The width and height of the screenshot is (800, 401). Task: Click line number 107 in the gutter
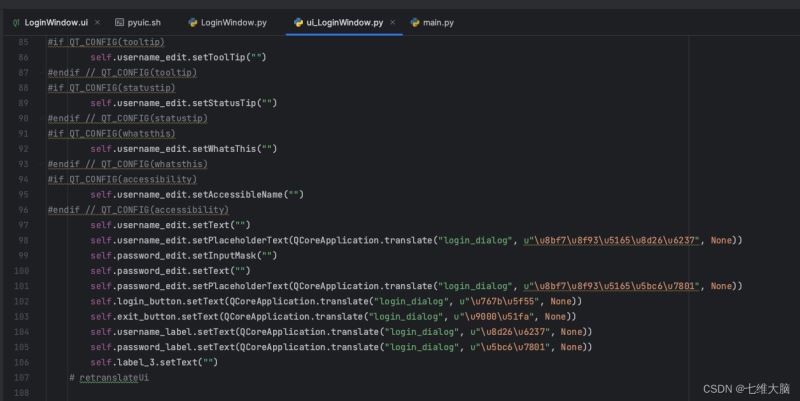pyautogui.click(x=21, y=378)
